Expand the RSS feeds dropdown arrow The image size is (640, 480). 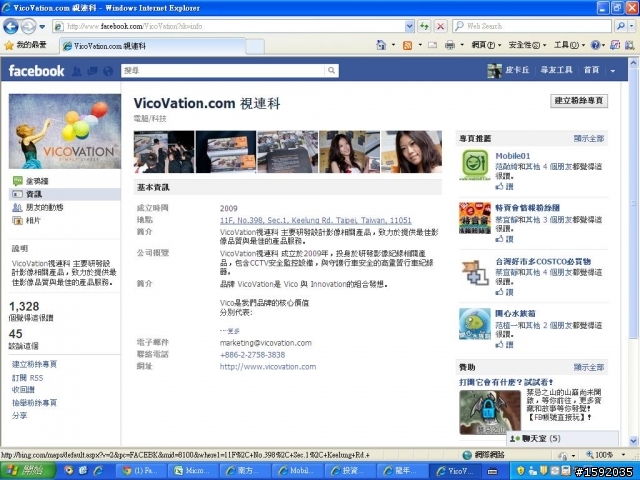pos(420,45)
